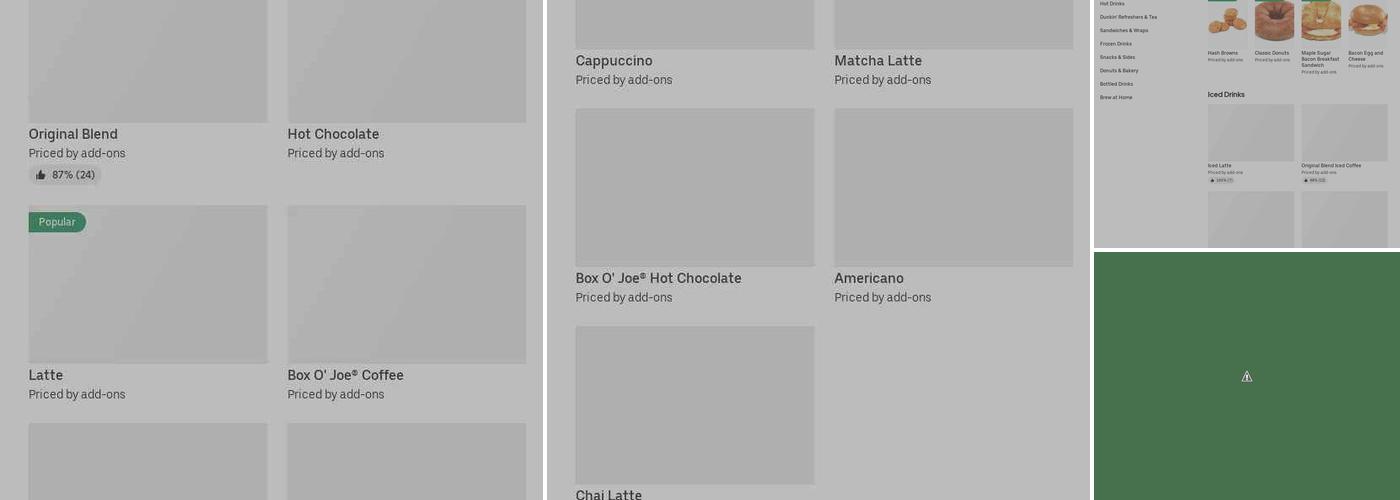
Task: Click the Popular badge on Latte
Action: click(57, 222)
